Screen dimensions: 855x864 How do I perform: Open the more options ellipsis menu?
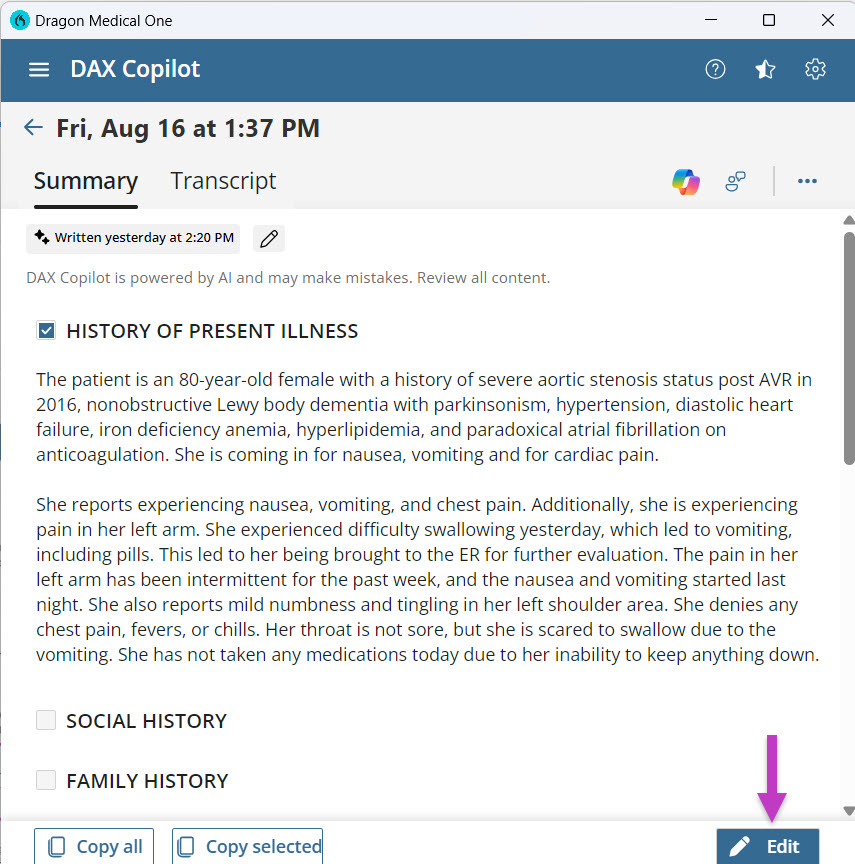[x=807, y=181]
